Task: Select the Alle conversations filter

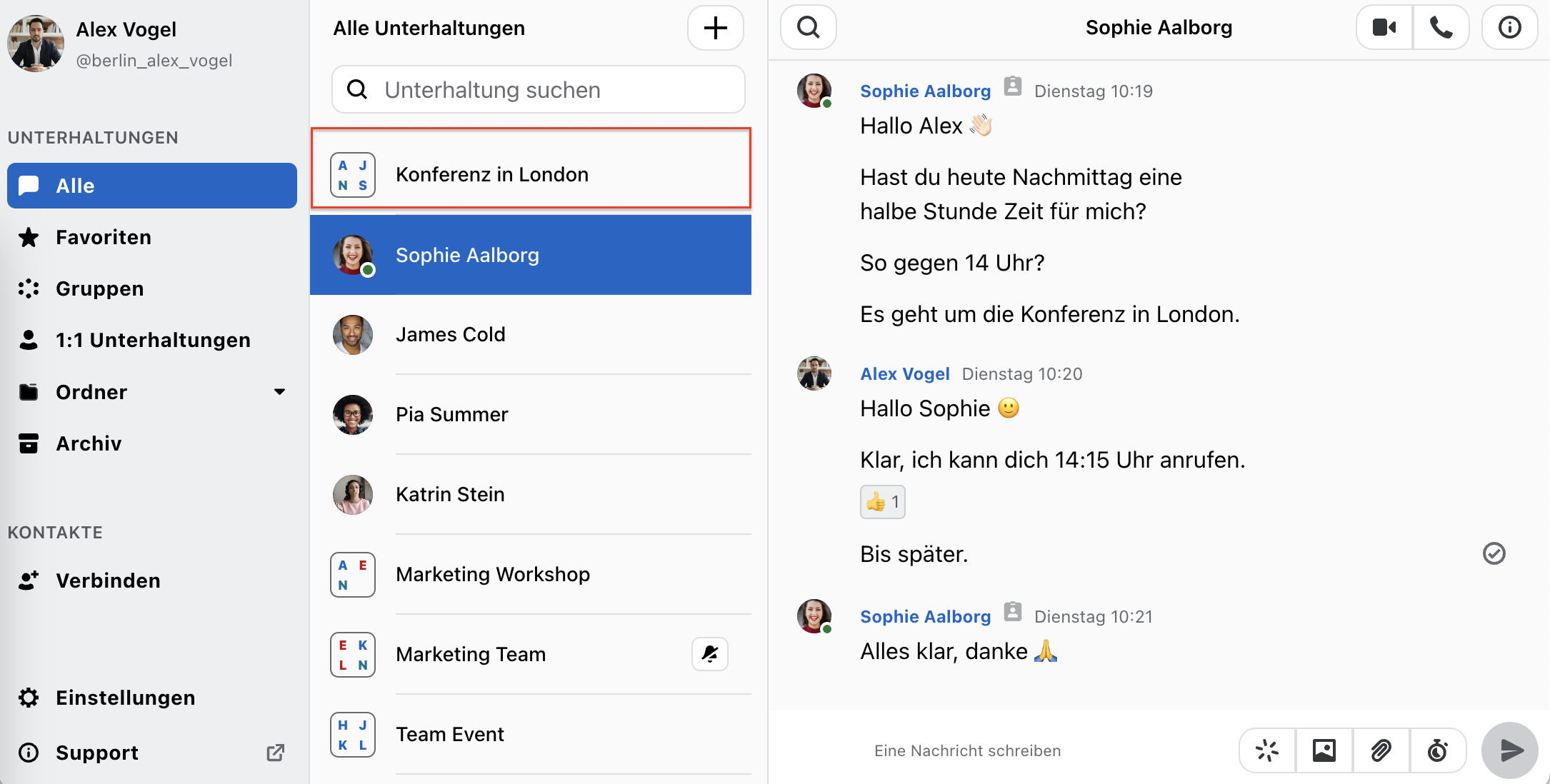Action: click(x=152, y=186)
